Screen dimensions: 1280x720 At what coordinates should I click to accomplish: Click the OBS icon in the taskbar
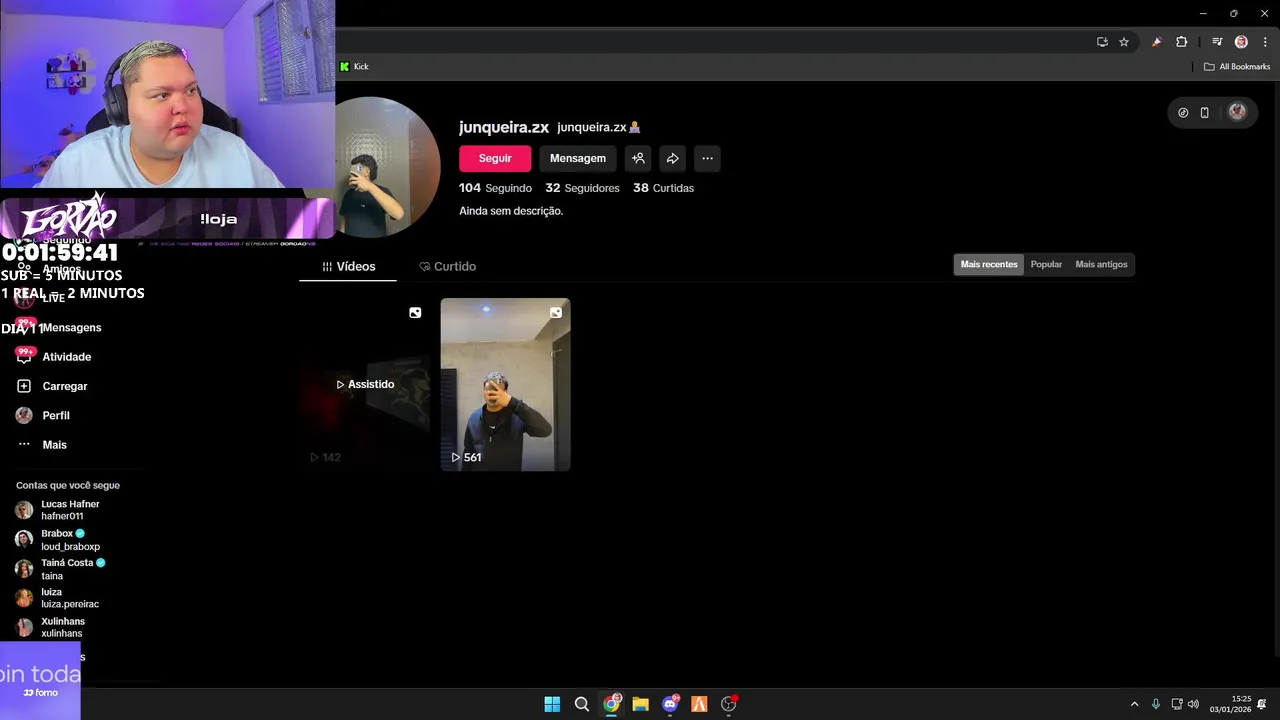tap(729, 704)
